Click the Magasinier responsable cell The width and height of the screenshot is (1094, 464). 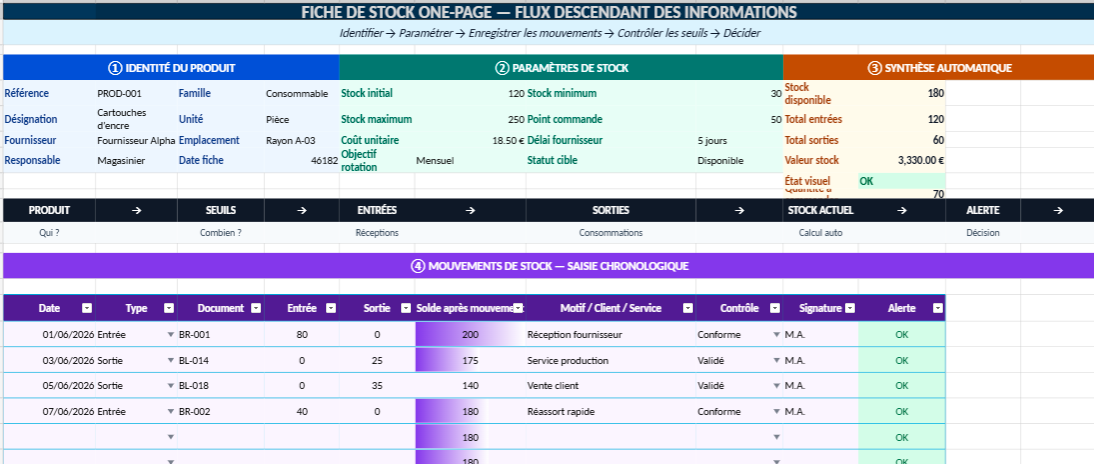pyautogui.click(x=136, y=160)
